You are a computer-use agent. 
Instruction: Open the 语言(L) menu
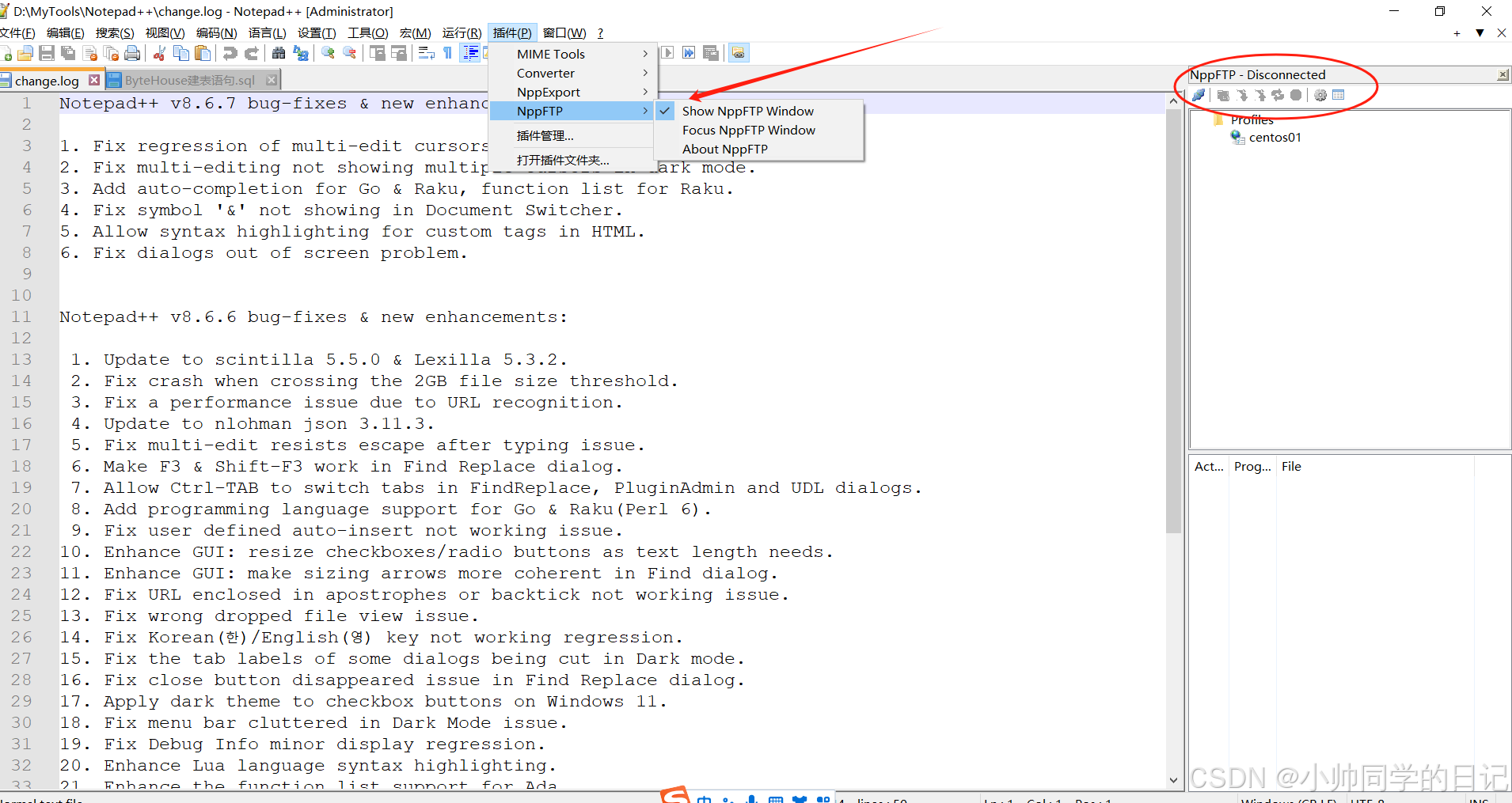[267, 32]
